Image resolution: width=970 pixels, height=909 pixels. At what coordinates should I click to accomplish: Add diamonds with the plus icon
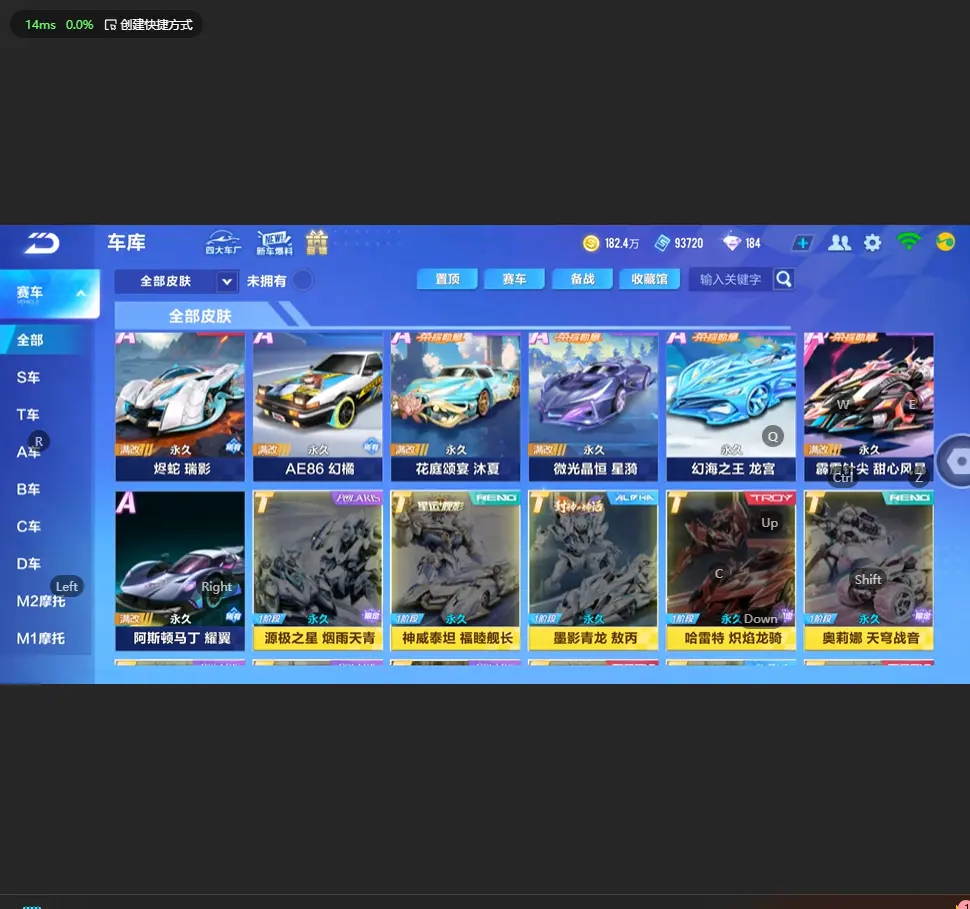pos(802,243)
